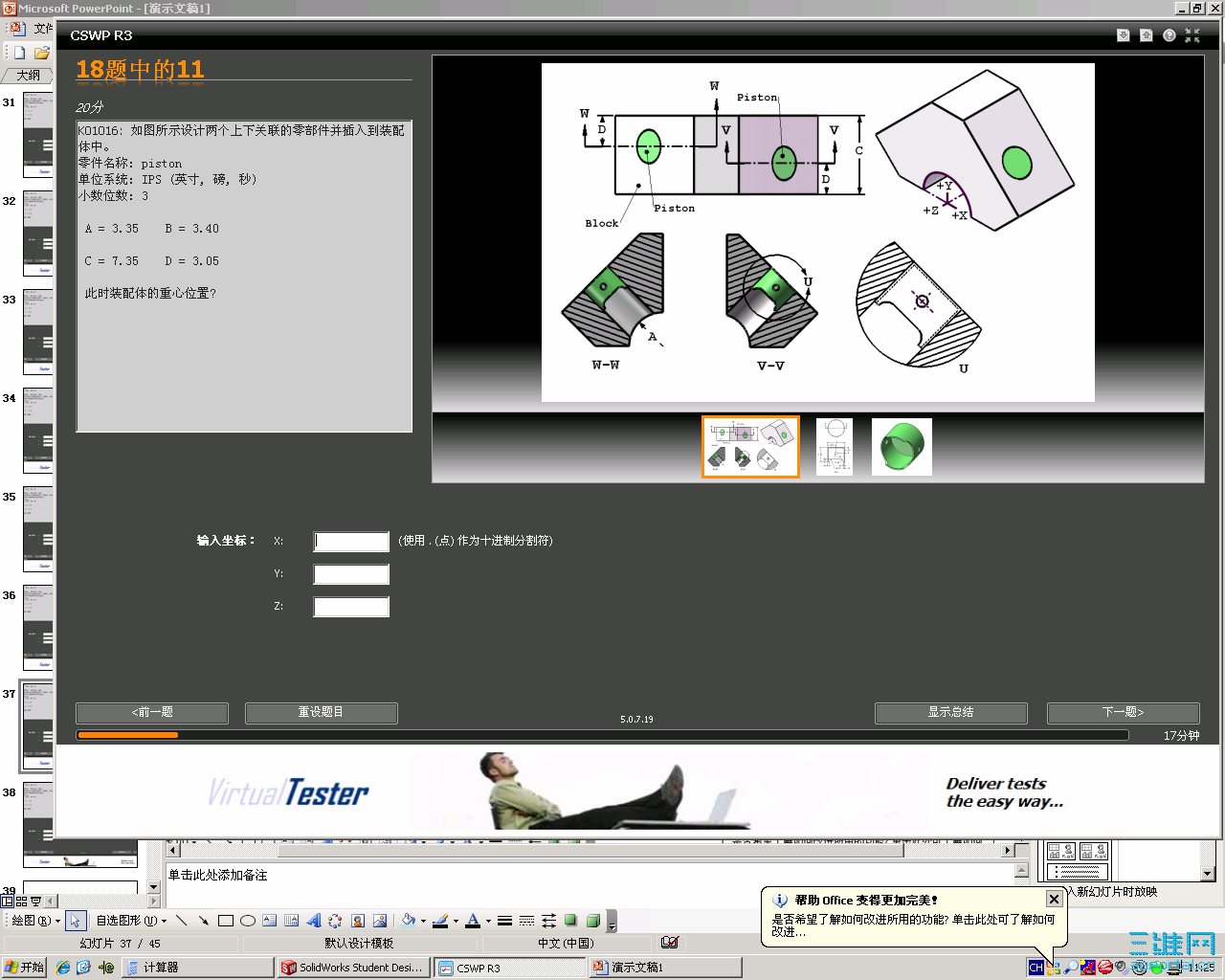
Task: Click the Open folder icon in PowerPoint
Action: coord(41,53)
